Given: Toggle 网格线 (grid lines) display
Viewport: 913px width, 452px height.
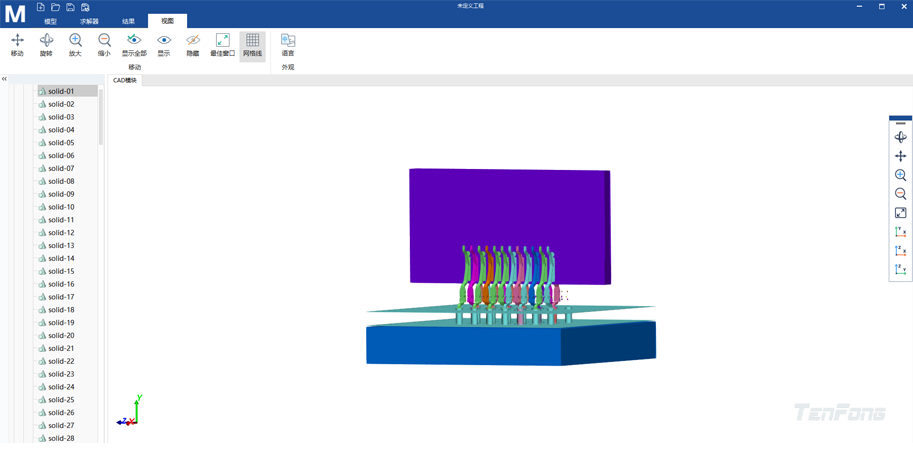Looking at the screenshot, I should [x=252, y=44].
